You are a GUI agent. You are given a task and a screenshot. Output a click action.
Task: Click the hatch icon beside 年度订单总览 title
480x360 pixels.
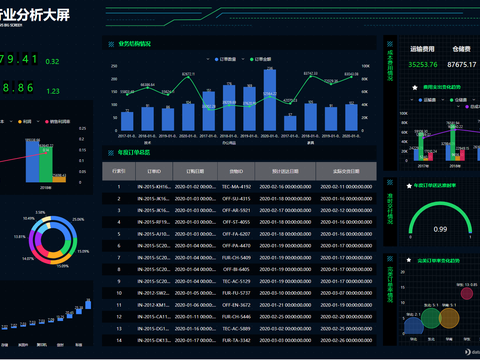click(x=111, y=153)
